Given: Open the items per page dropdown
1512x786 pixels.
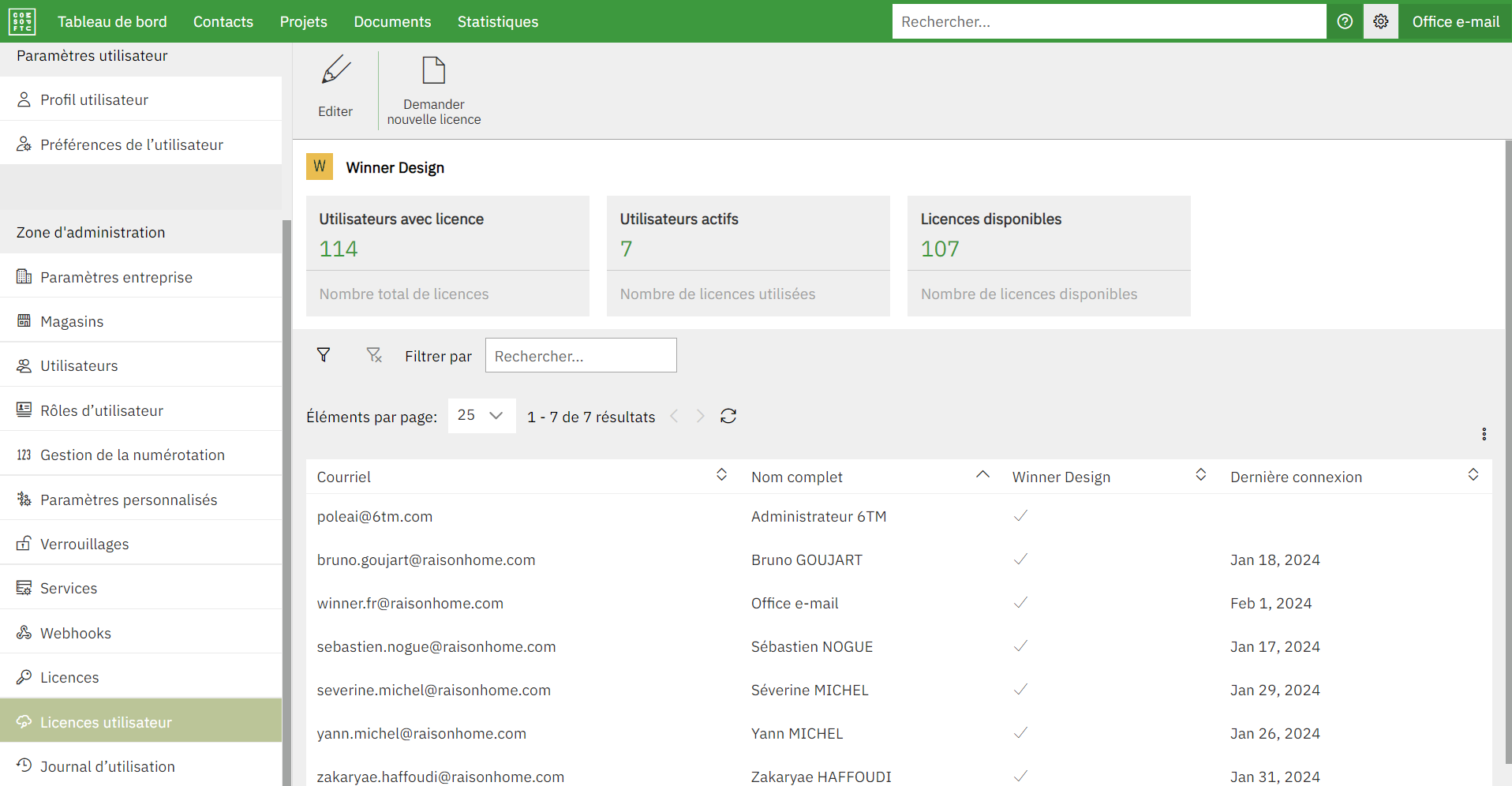Looking at the screenshot, I should [x=481, y=415].
